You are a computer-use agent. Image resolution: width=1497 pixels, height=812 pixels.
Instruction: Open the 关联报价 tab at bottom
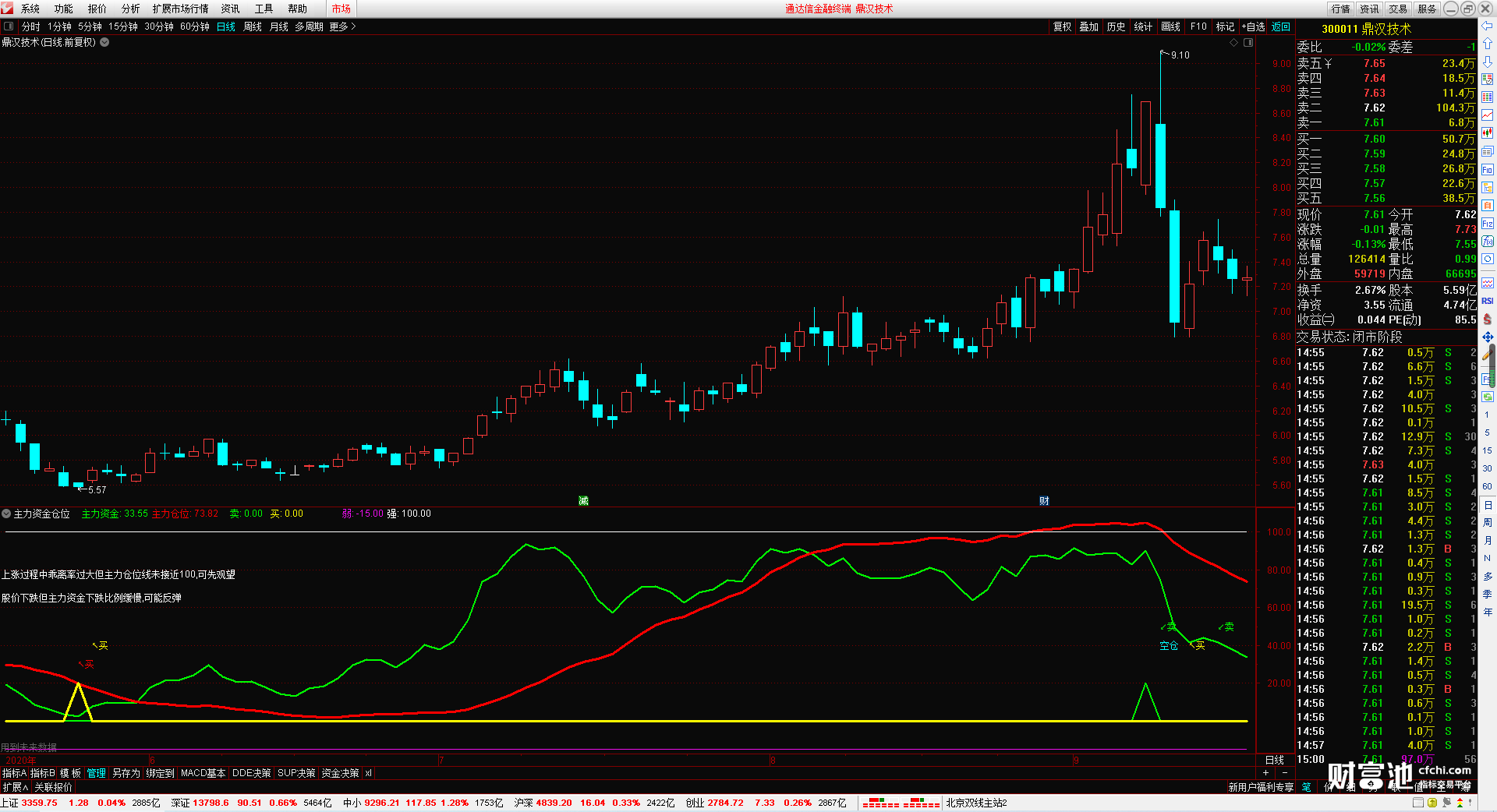[x=53, y=787]
